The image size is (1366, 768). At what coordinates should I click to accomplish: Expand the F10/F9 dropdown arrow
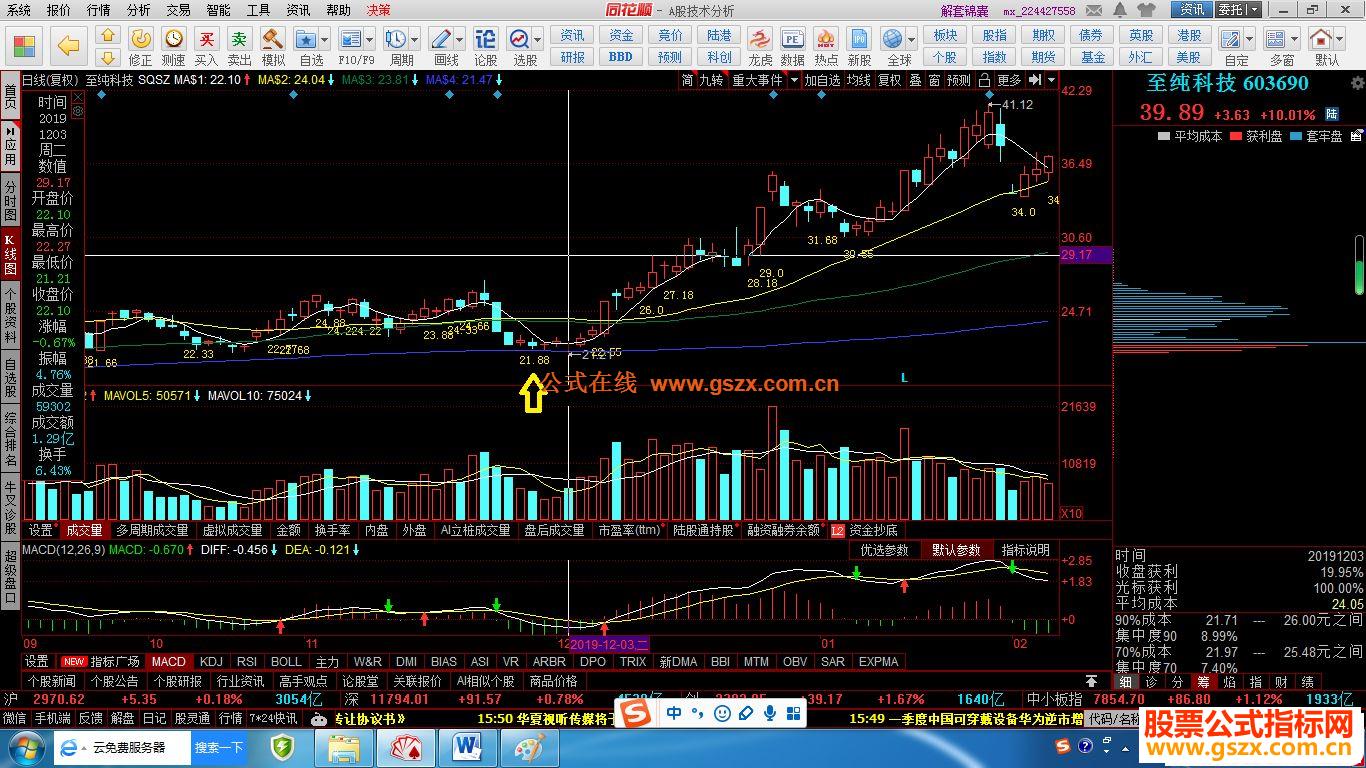[x=370, y=39]
